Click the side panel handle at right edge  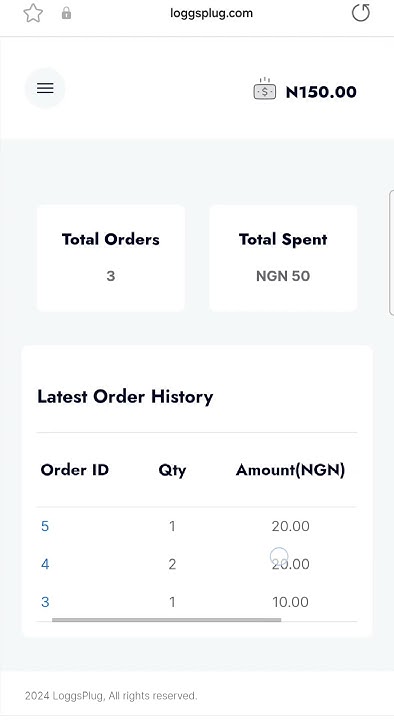click(391, 253)
